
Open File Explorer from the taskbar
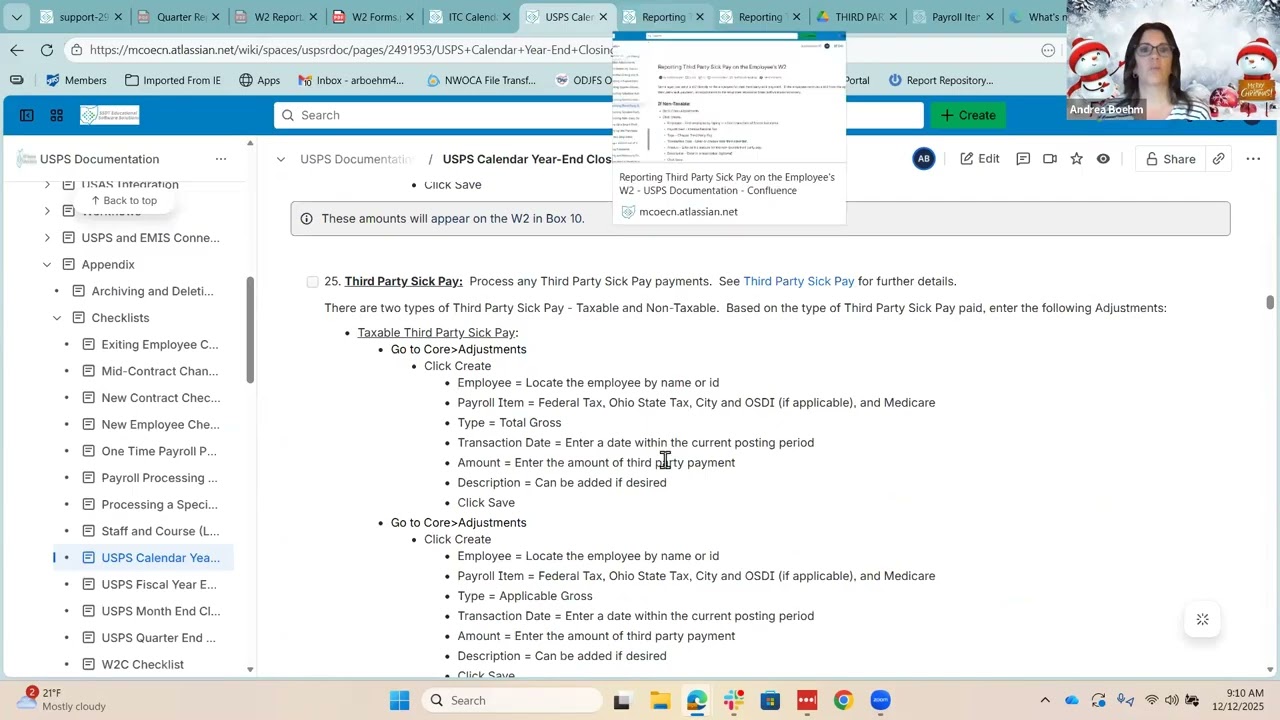coord(660,700)
